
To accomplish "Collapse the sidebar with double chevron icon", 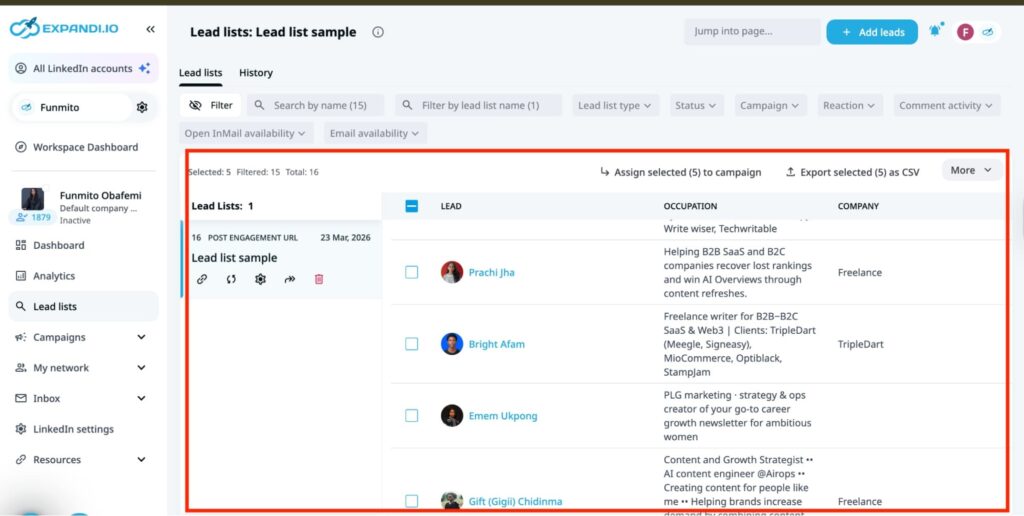I will 150,29.
